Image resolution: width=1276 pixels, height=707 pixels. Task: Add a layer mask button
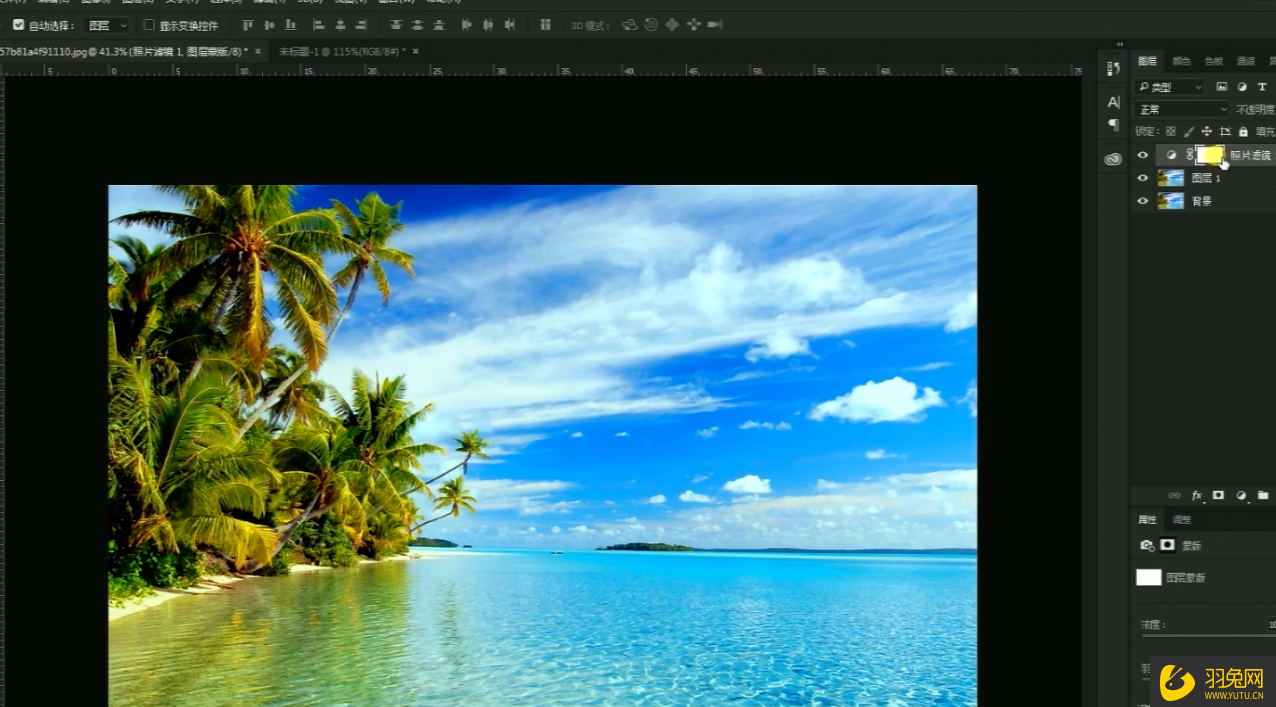tap(1218, 495)
